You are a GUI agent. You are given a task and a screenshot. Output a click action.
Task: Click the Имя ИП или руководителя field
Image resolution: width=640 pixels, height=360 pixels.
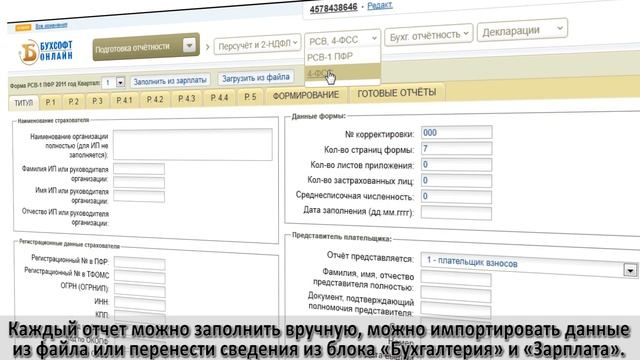[x=139, y=183]
